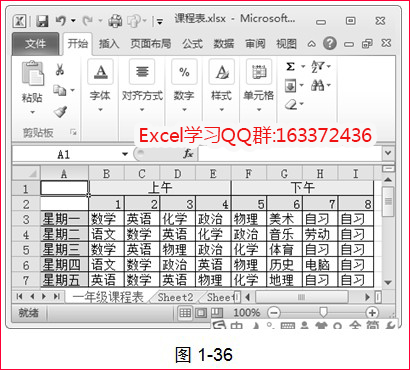Select the 星期一 cell
Image resolution: width=410 pixels, height=370 pixels.
point(64,219)
